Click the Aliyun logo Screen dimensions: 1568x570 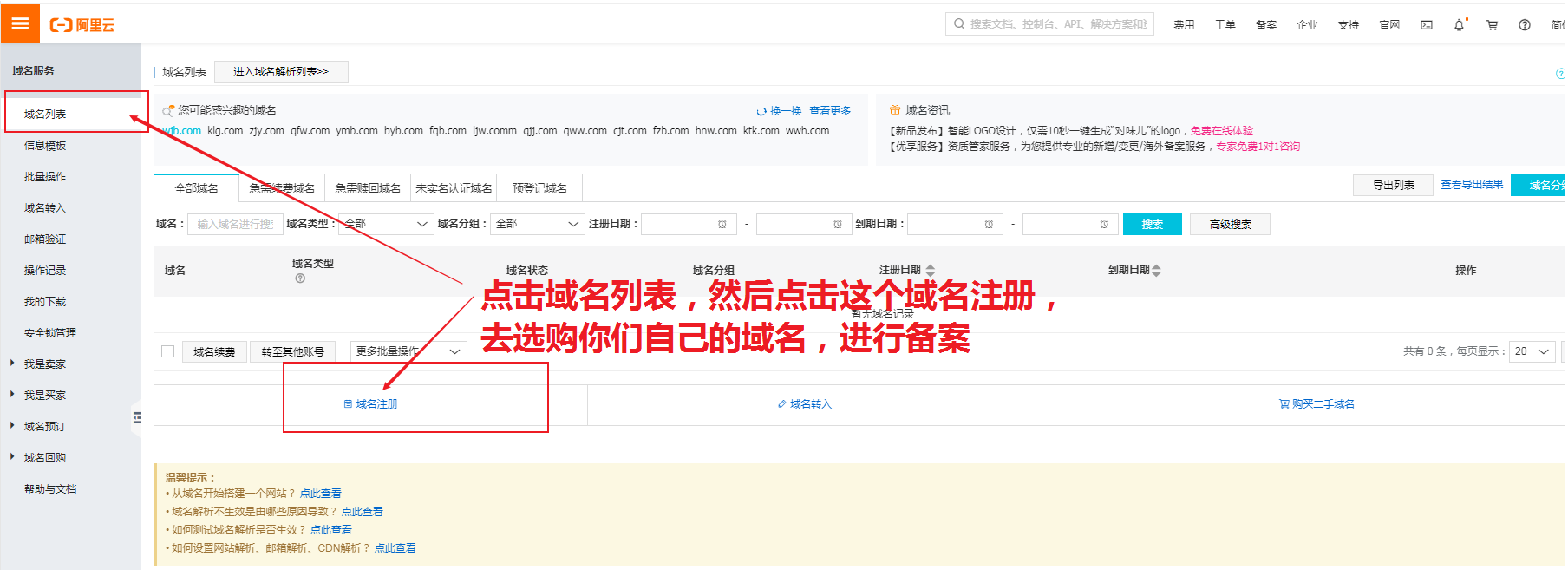(x=82, y=25)
